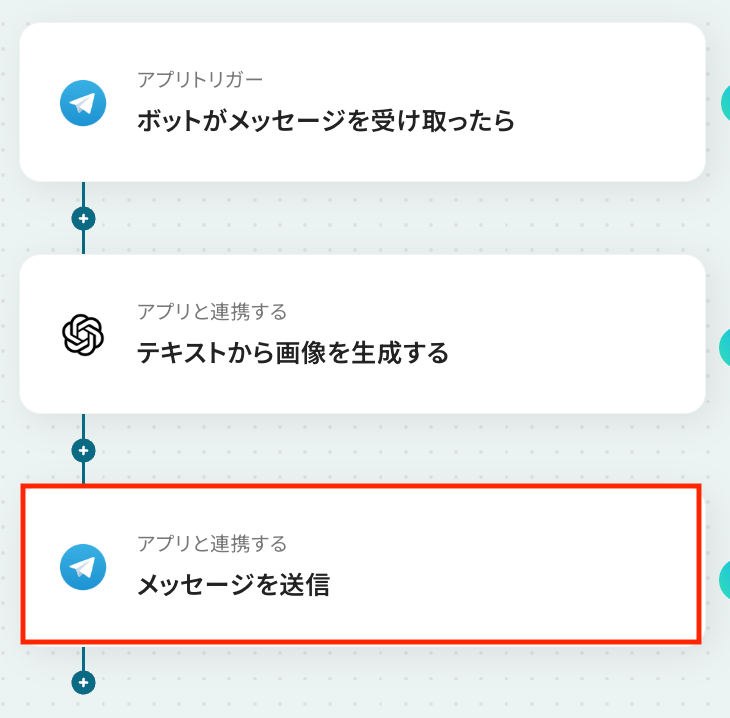
Task: Open ボットがメッセージを受け取ったら title text
Action: tap(325, 122)
